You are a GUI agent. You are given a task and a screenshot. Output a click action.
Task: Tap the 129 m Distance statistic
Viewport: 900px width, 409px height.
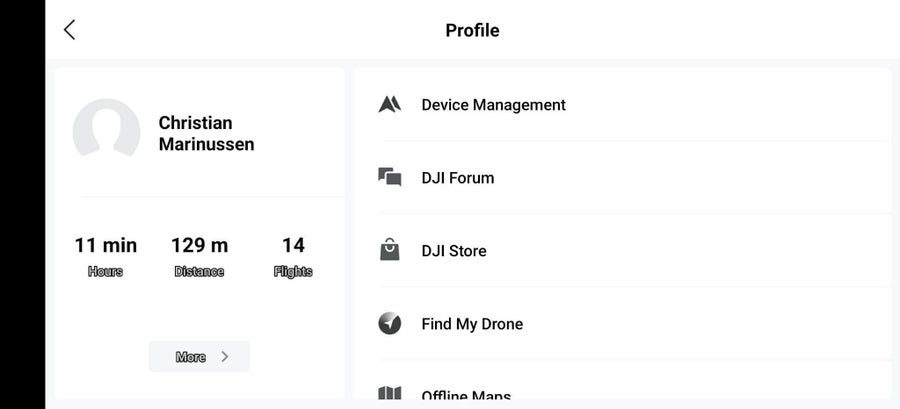(199, 256)
